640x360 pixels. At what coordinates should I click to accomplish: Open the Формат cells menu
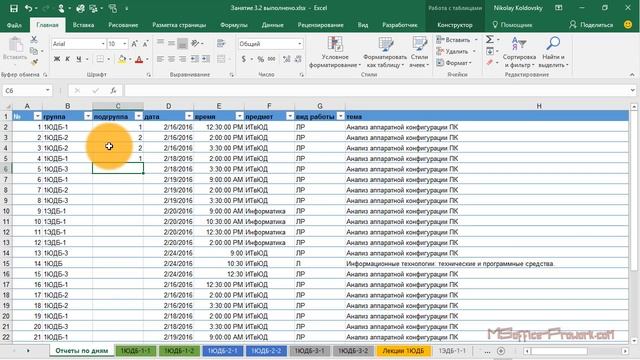pos(454,63)
